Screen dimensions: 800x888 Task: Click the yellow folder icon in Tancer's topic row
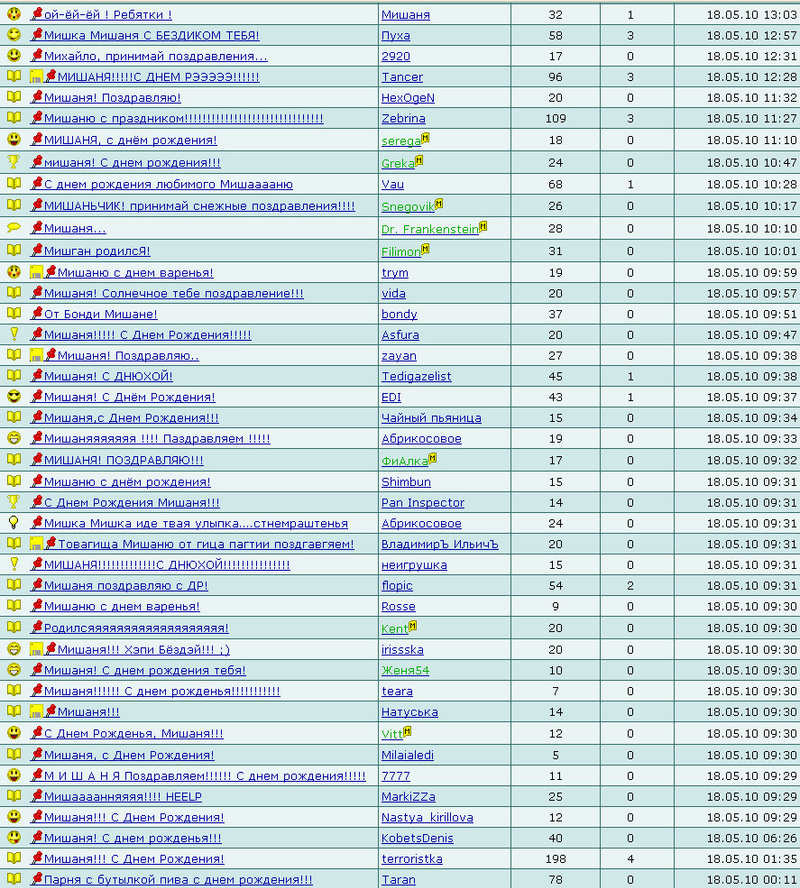click(x=36, y=76)
